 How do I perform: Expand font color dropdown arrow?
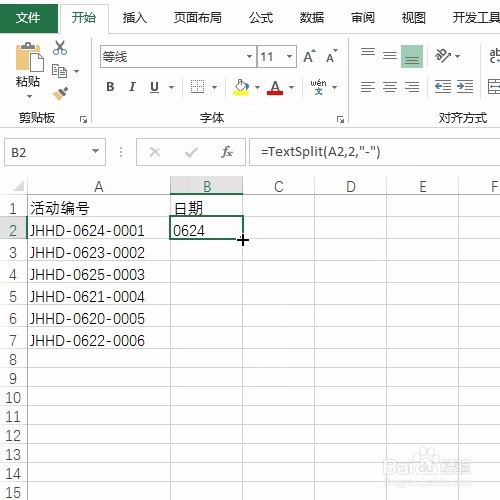pos(291,87)
